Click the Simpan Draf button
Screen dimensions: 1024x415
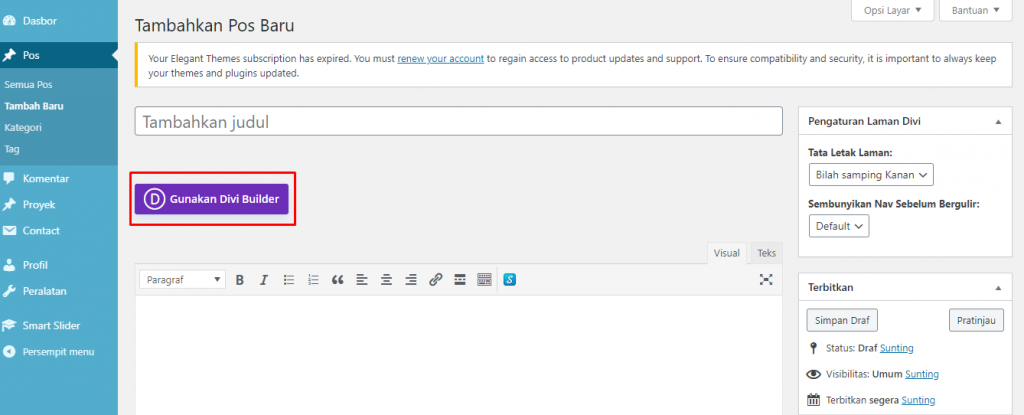(842, 321)
